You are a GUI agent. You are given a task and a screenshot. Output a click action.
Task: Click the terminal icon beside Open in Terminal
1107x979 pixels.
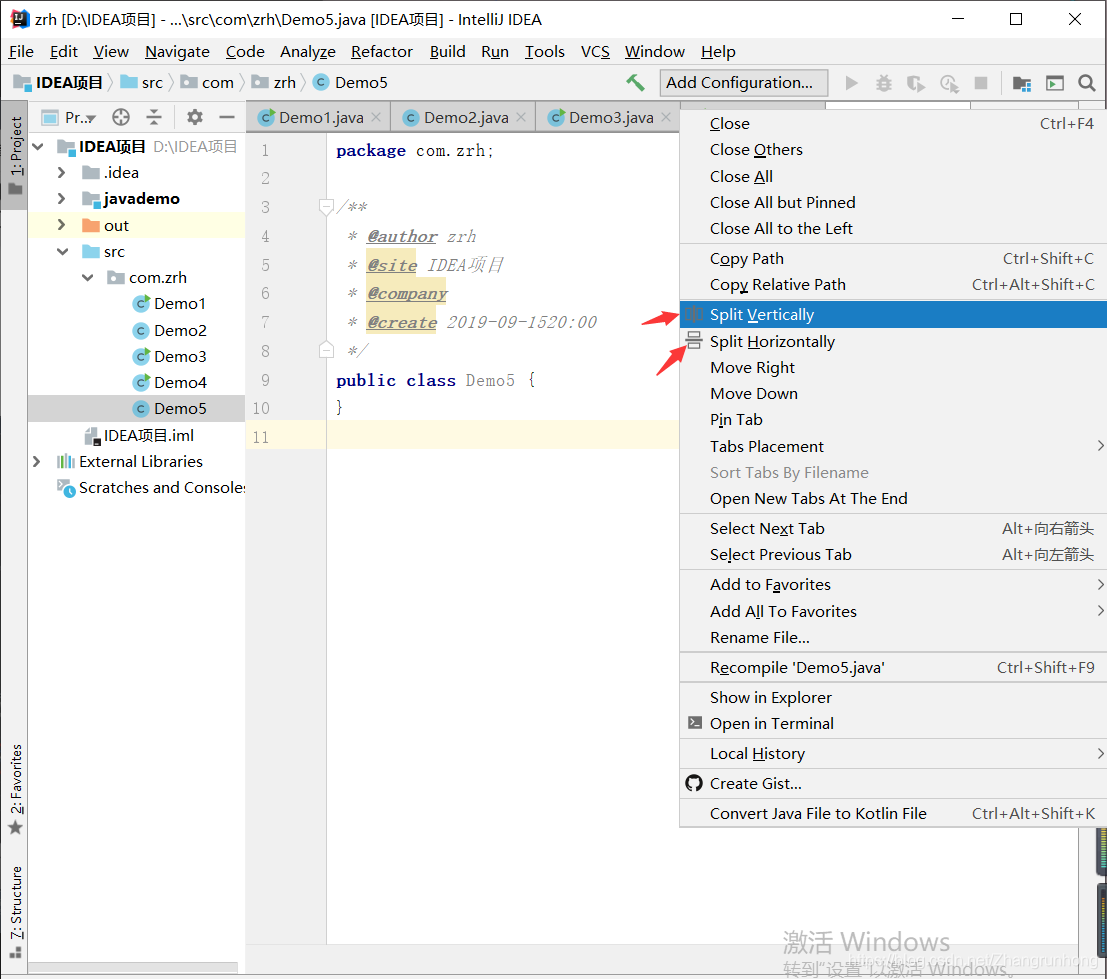[695, 723]
